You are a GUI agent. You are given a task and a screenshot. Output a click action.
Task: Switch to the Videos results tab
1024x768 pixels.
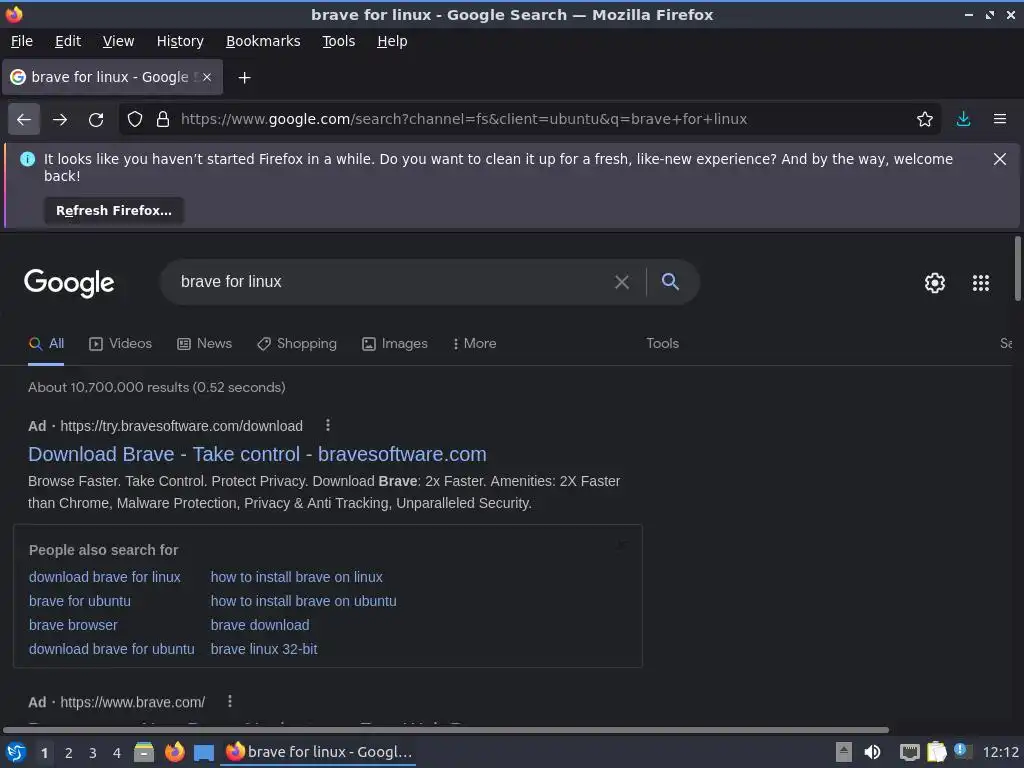(x=120, y=344)
